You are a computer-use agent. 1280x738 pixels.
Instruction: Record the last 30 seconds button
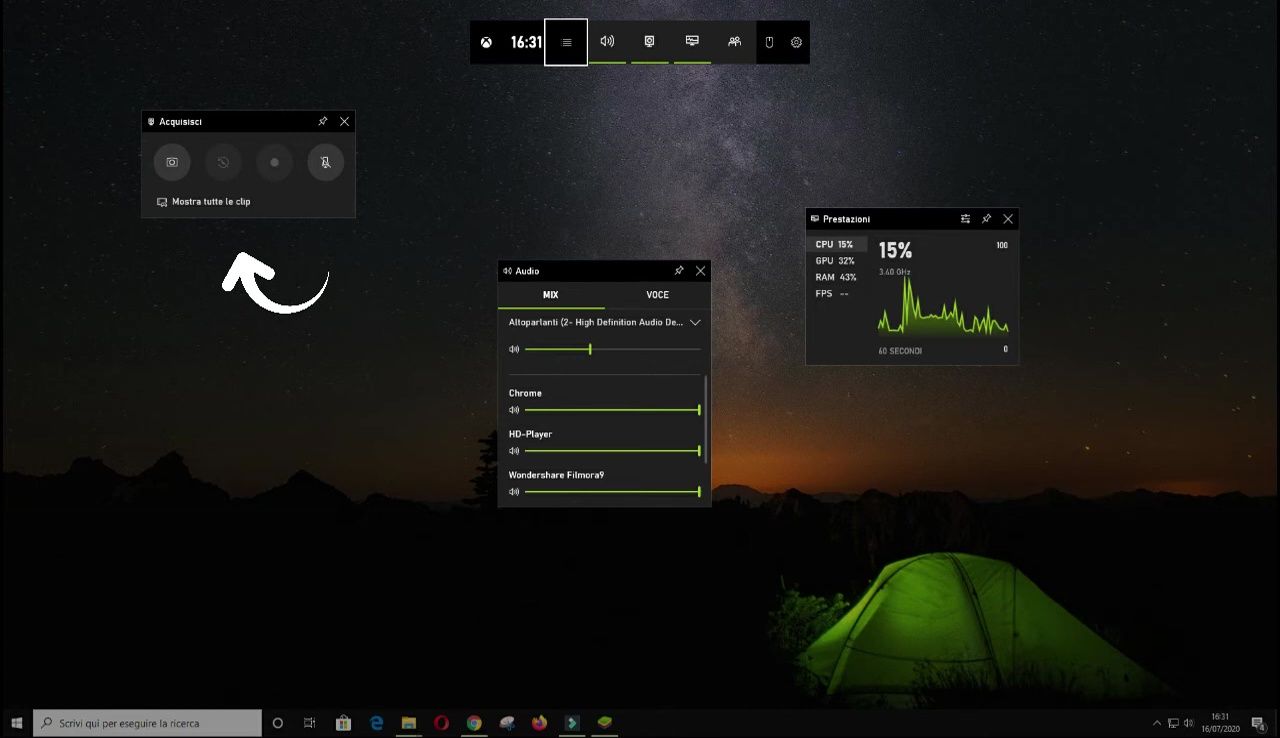(223, 162)
